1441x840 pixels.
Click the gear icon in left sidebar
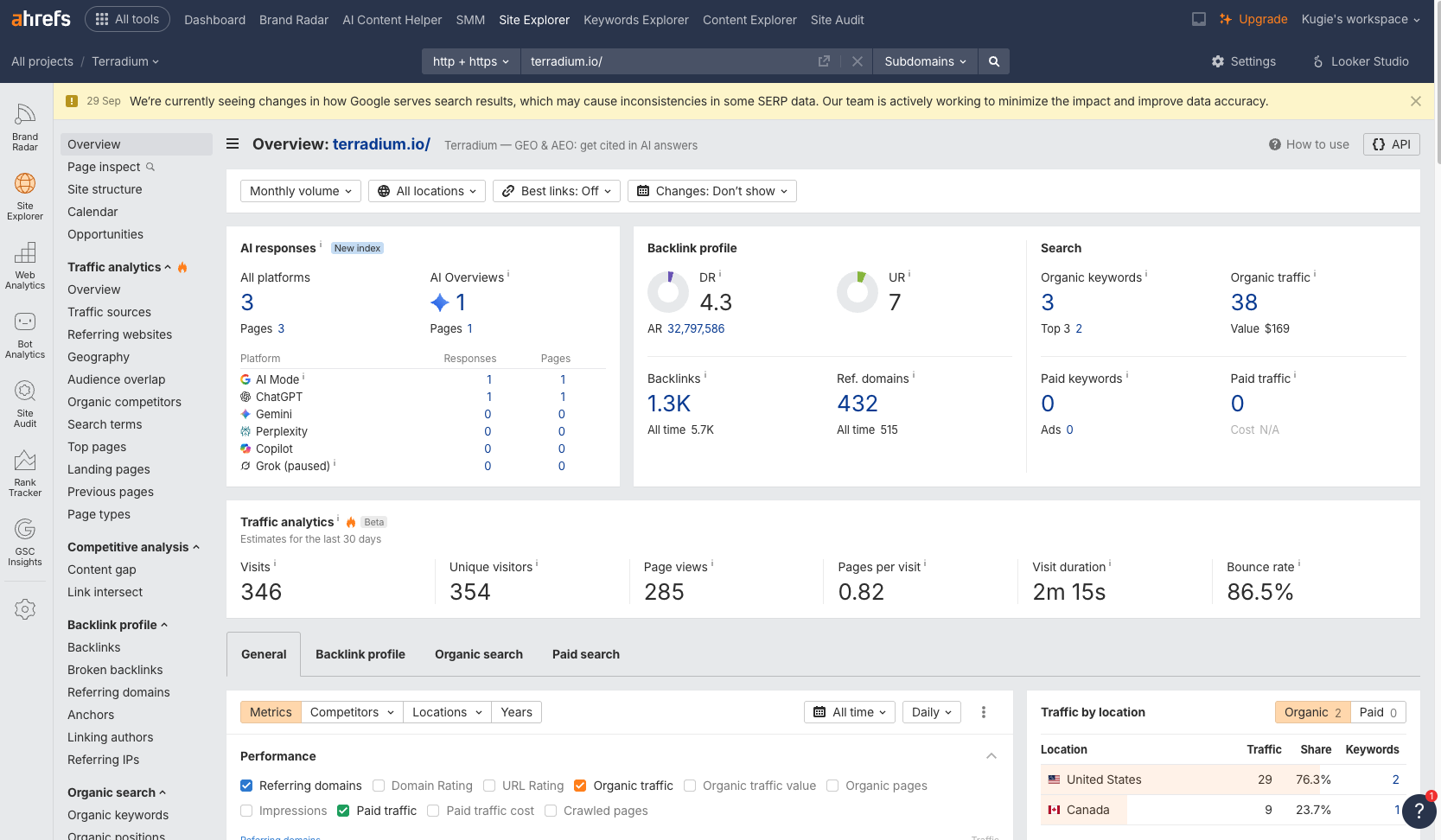point(25,609)
